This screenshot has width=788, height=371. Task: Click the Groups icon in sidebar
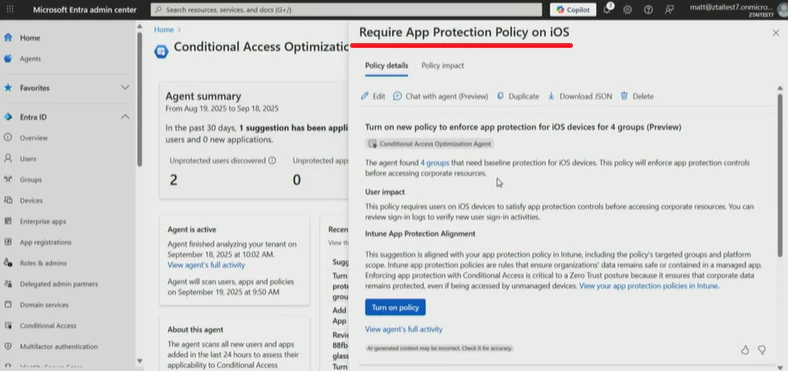[8, 179]
